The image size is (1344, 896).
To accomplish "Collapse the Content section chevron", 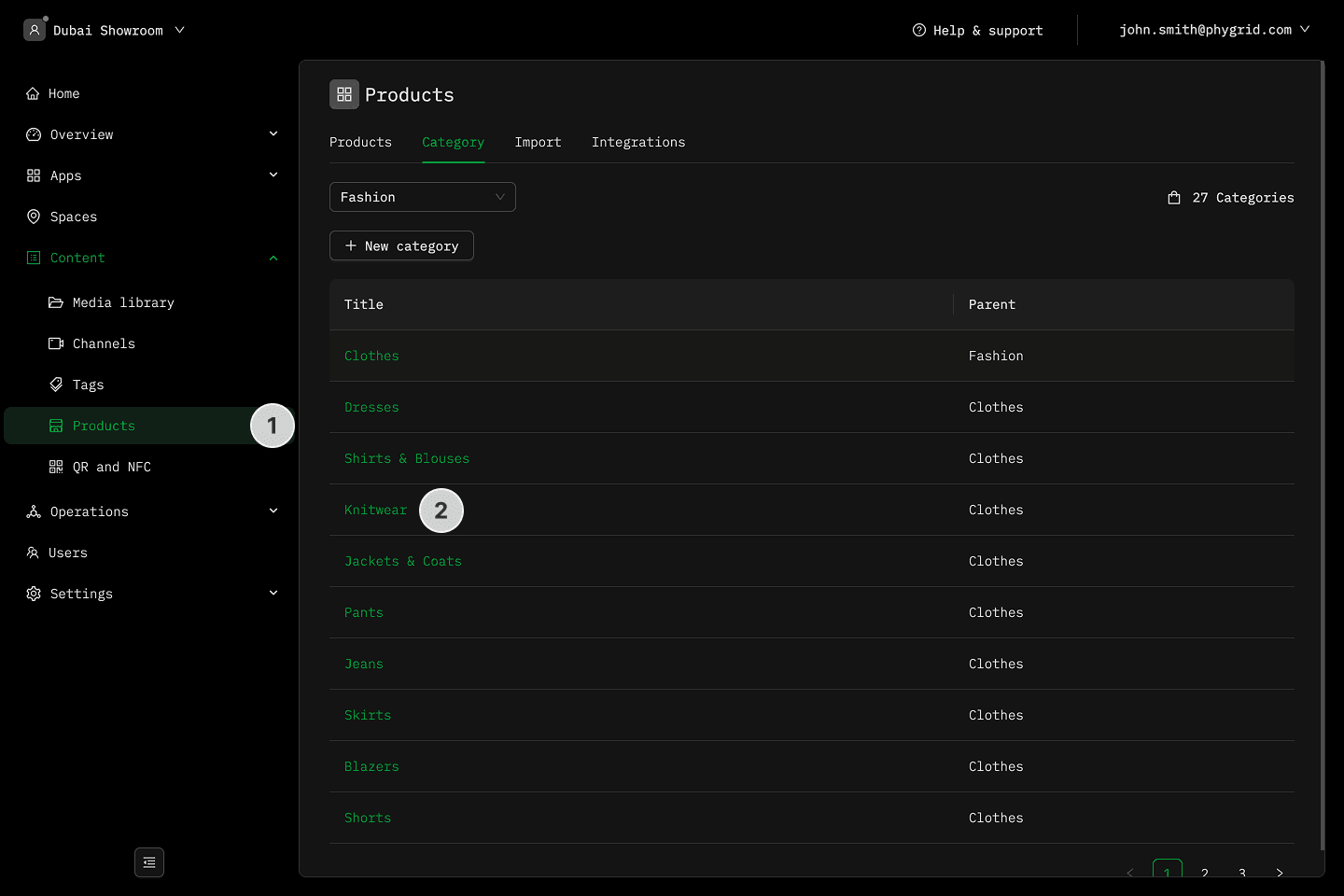I will coord(273,258).
